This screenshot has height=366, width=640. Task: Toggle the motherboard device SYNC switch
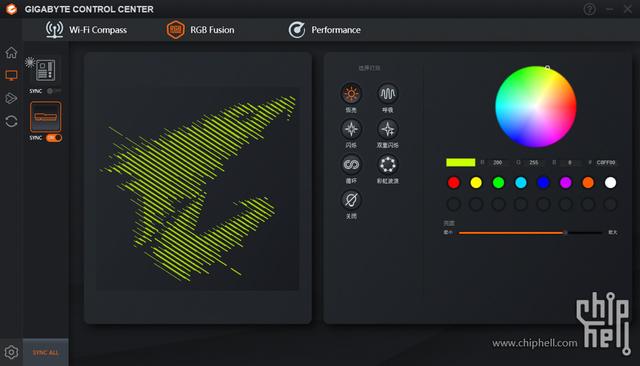pos(54,91)
